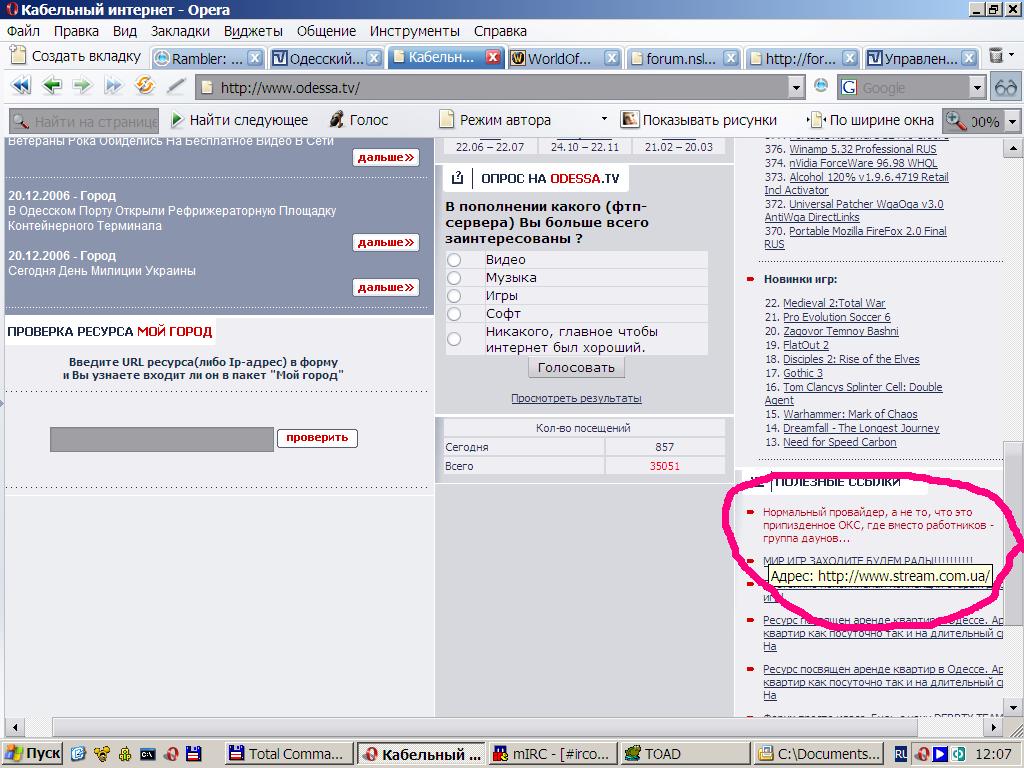Open the Закладки menu
The image size is (1024, 768).
tap(180, 31)
